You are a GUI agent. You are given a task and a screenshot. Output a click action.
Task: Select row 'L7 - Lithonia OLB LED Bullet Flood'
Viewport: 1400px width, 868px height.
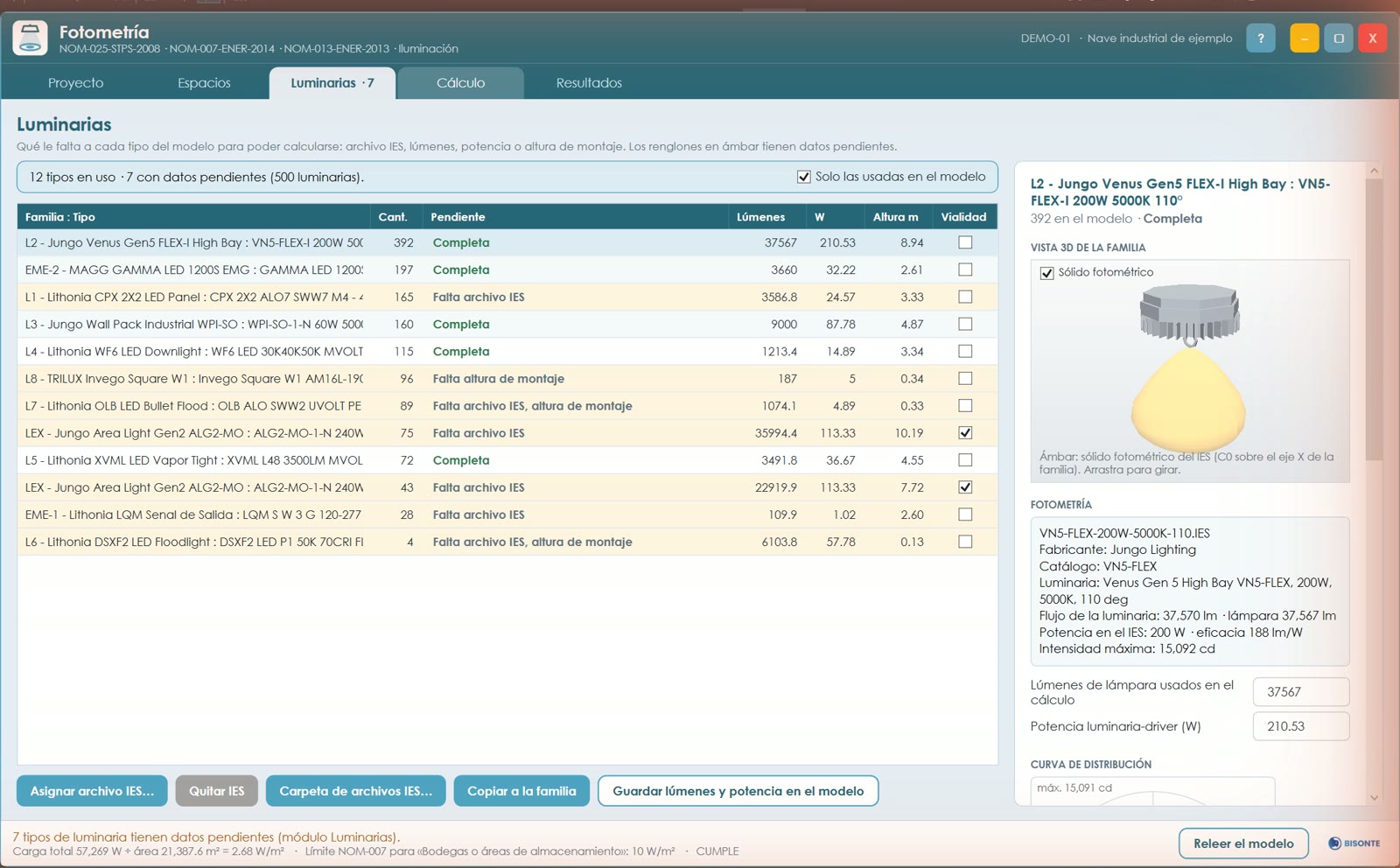tap(507, 405)
